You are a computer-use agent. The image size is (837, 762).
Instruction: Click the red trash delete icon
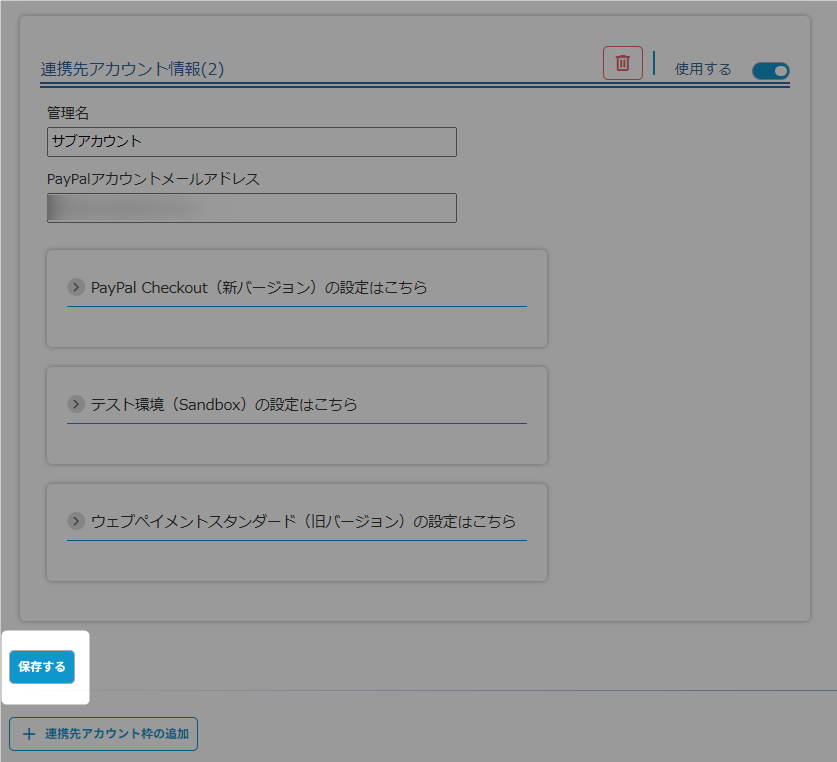pyautogui.click(x=622, y=63)
